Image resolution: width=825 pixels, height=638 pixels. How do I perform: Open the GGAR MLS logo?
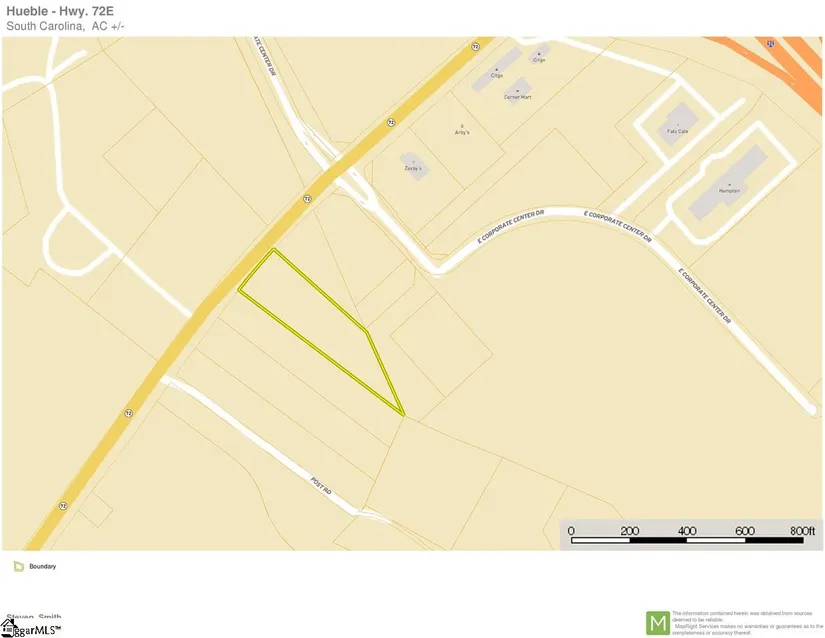point(31,628)
